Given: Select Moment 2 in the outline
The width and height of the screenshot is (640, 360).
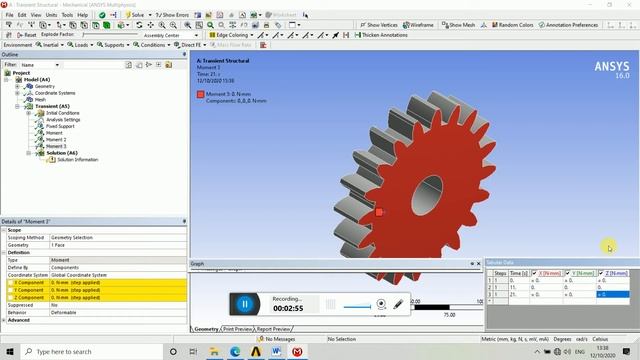Looking at the screenshot, I should (x=56, y=140).
